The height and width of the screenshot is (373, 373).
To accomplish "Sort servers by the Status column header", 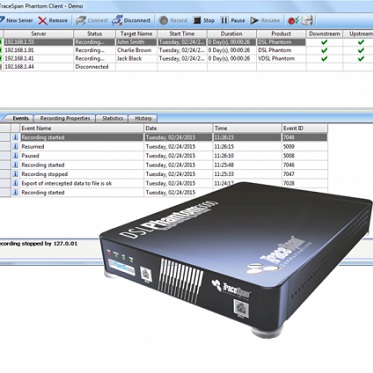I will pos(94,34).
